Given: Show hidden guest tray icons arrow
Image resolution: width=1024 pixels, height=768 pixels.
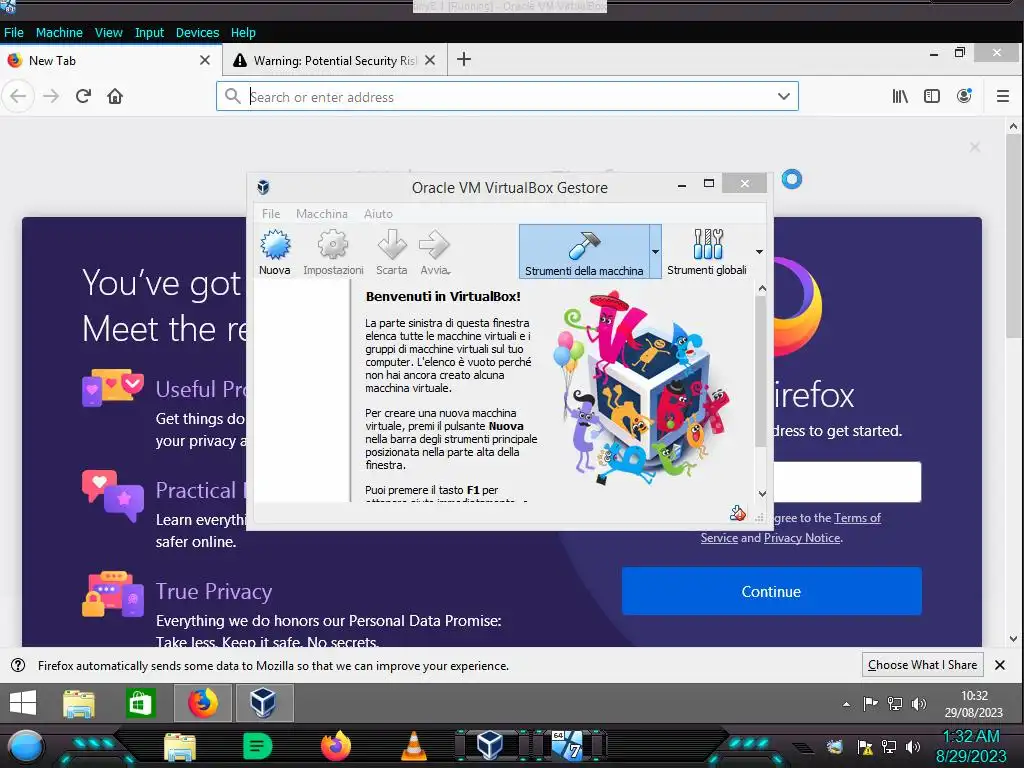Looking at the screenshot, I should click(846, 704).
